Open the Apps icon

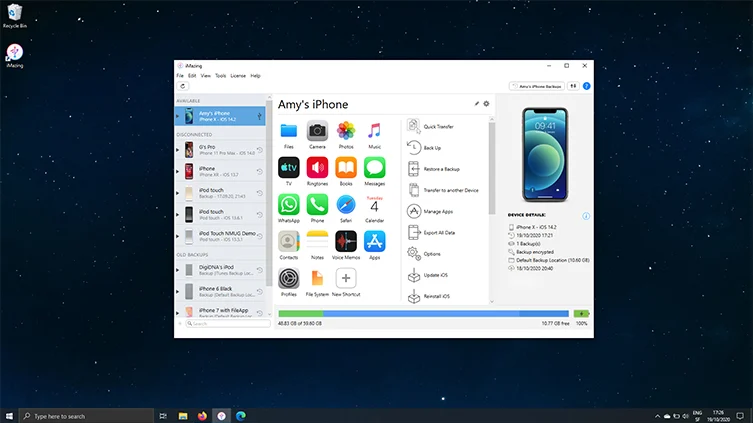tap(375, 242)
